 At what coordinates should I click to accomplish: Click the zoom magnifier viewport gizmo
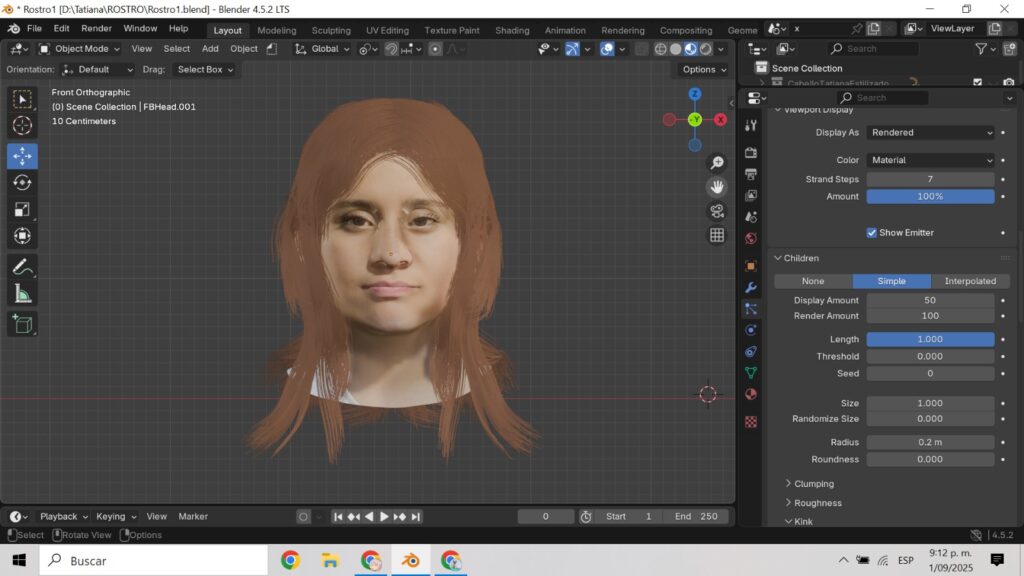click(x=717, y=163)
